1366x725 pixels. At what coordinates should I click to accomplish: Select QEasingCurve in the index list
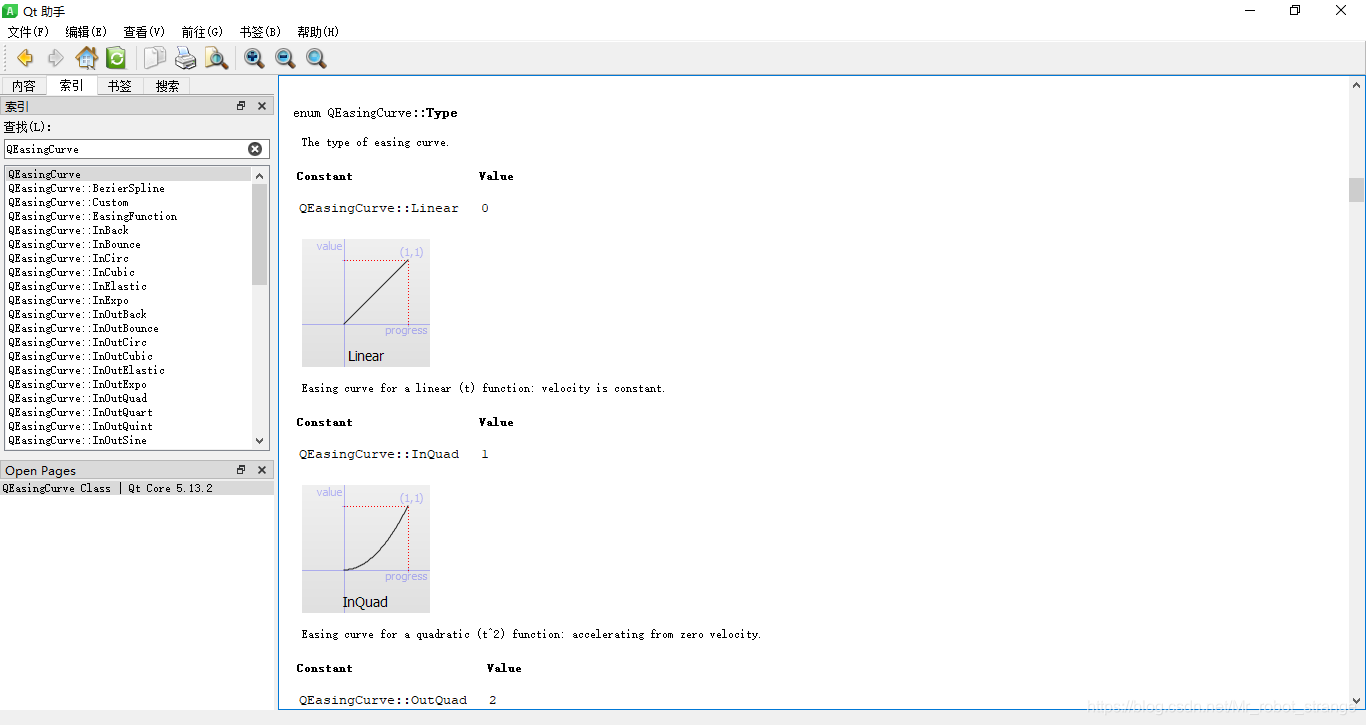(x=129, y=174)
